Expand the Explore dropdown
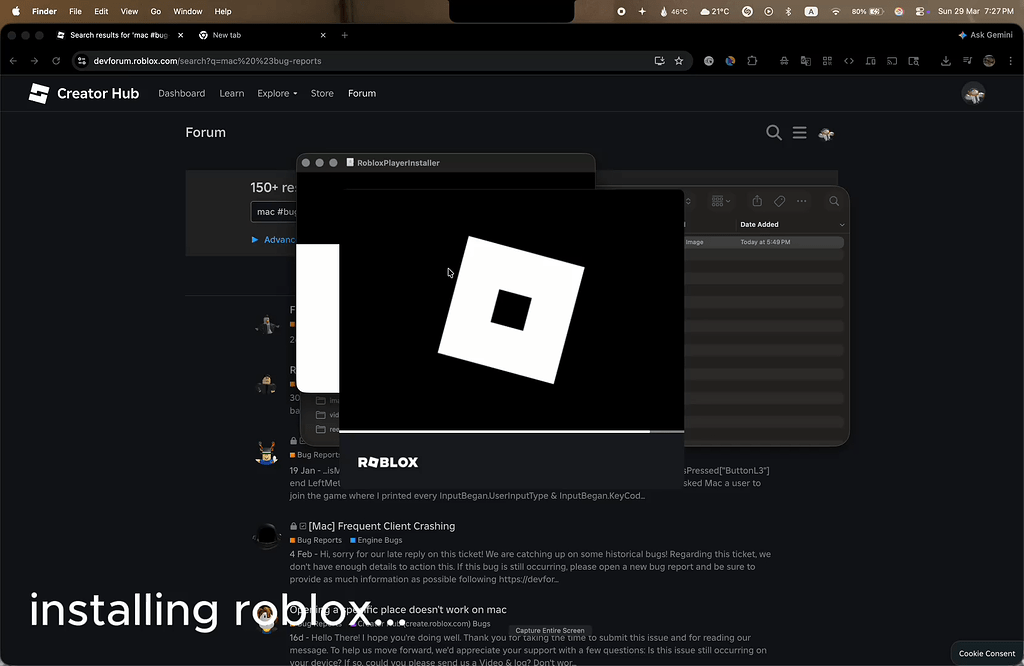The image size is (1024, 666). 277,93
